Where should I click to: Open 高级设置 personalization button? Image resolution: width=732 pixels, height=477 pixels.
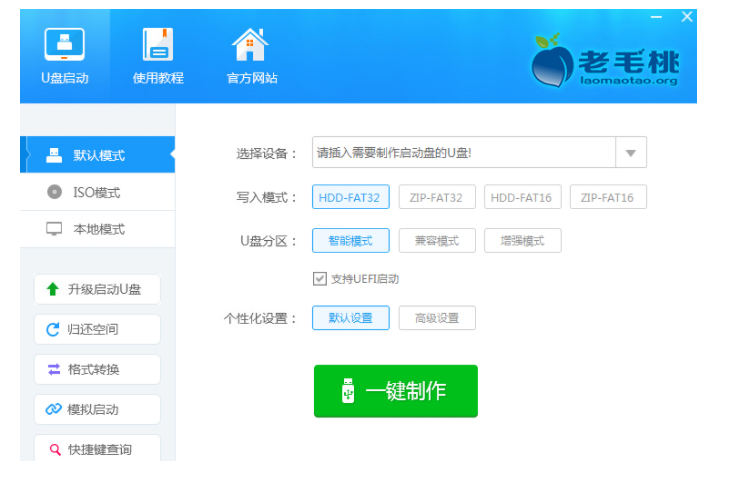[437, 318]
